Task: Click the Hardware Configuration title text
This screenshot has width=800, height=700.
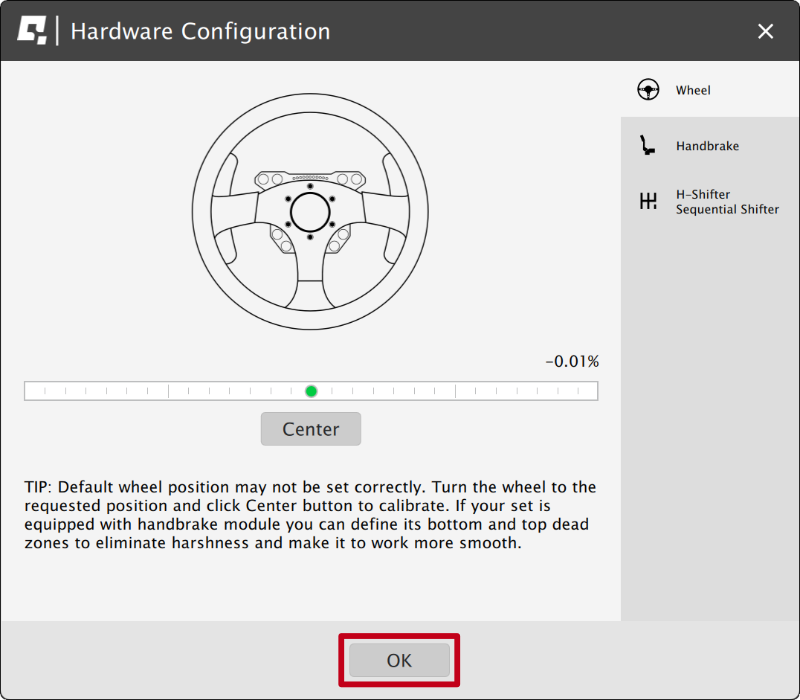Action: (x=198, y=31)
